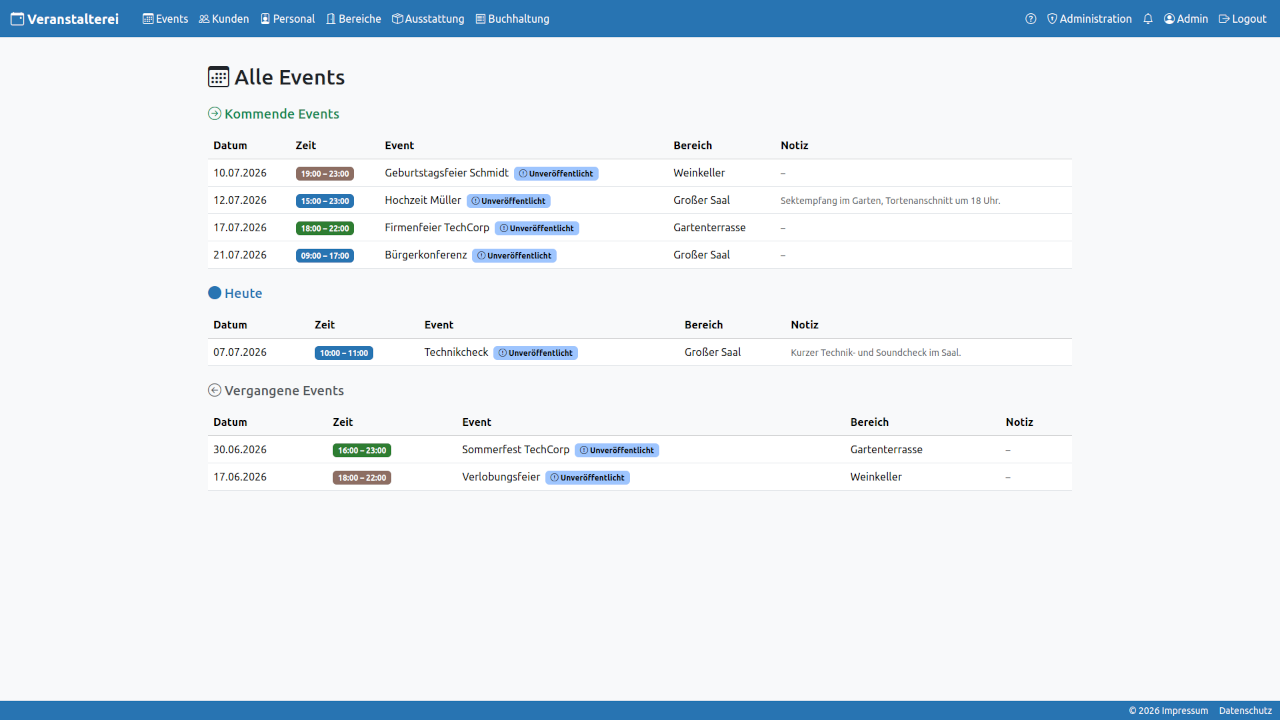
Task: Open Firmenfeier TechCorp event
Action: pos(437,228)
